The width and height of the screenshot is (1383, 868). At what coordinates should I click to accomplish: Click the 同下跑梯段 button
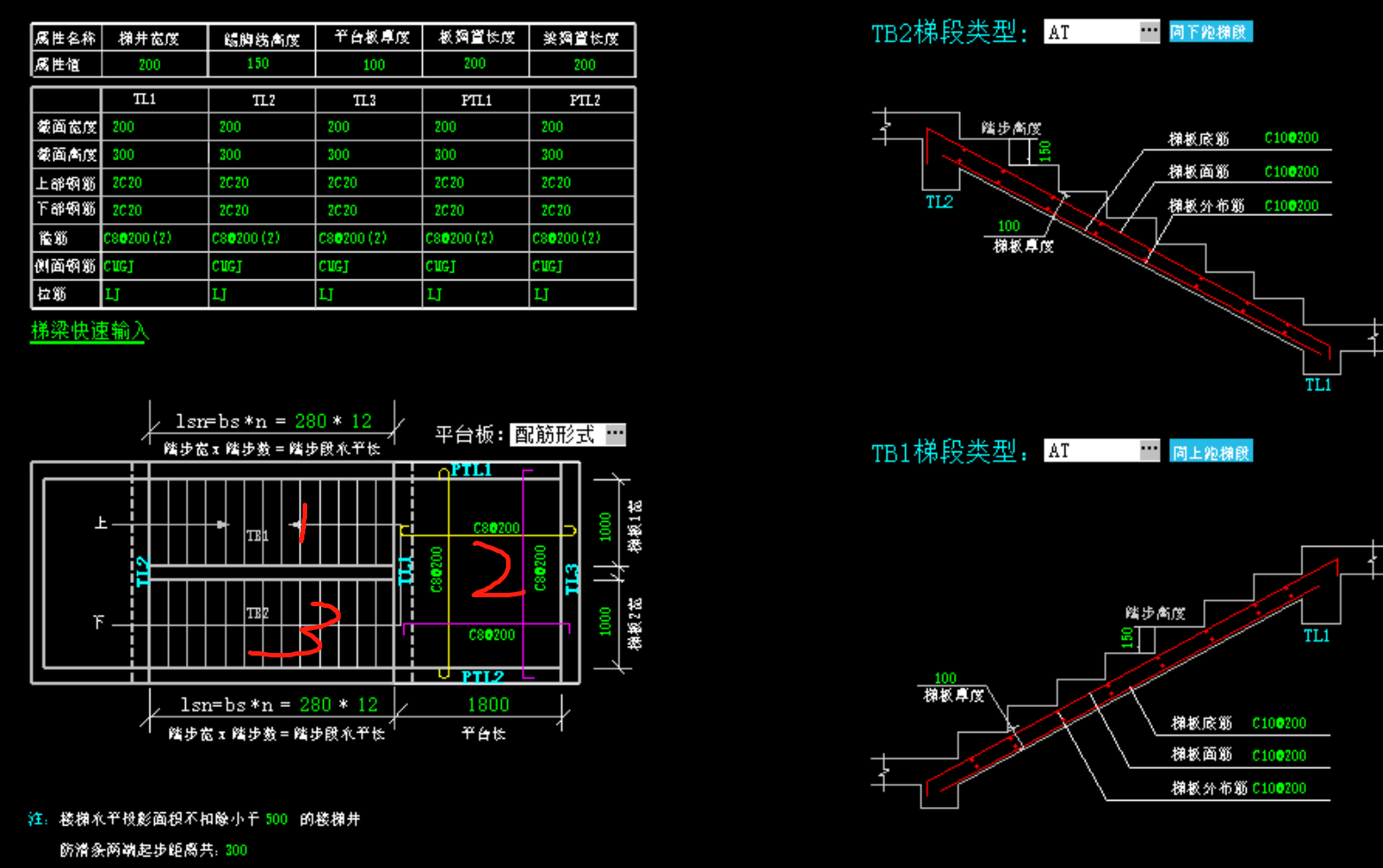[x=1210, y=32]
